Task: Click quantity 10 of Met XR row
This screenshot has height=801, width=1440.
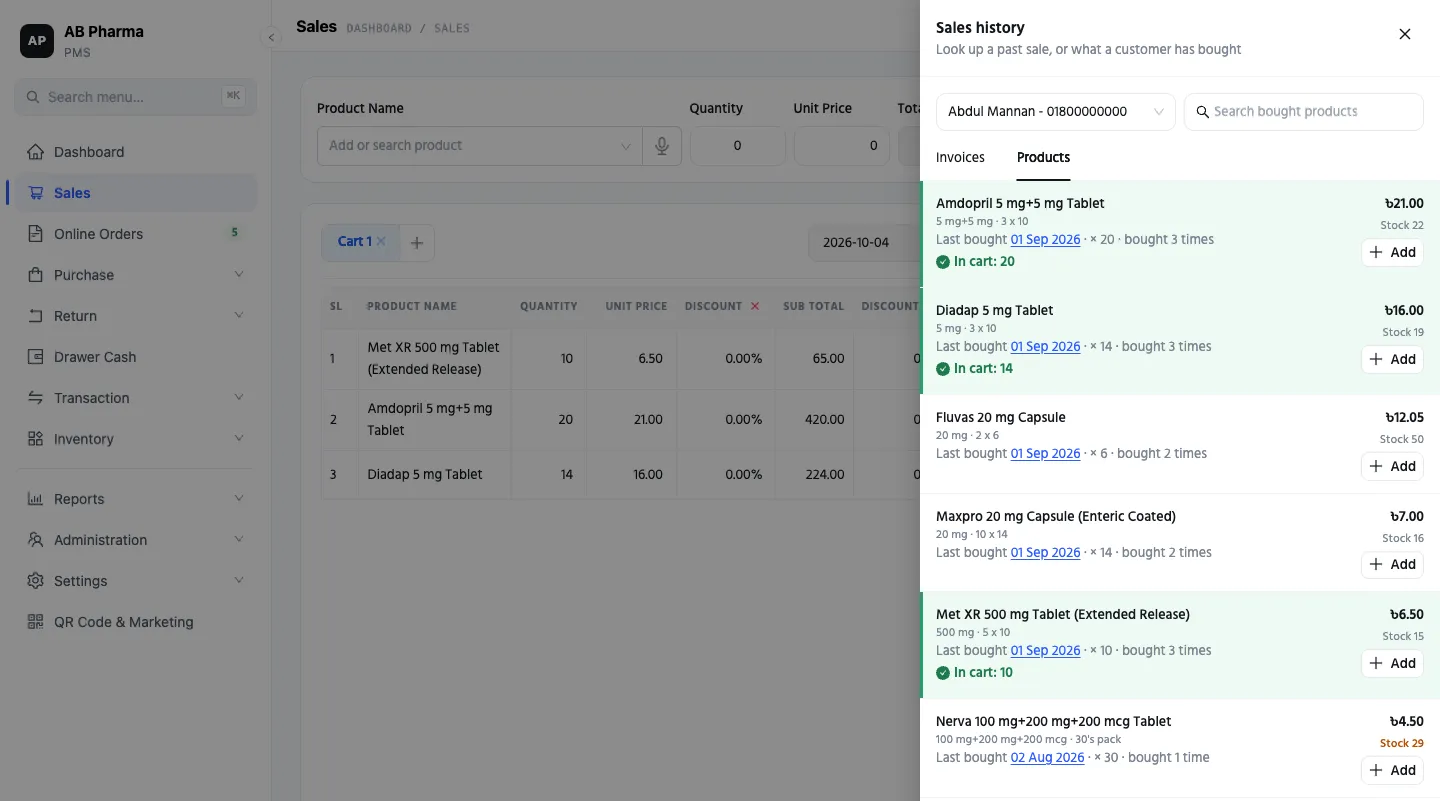Action: point(566,358)
